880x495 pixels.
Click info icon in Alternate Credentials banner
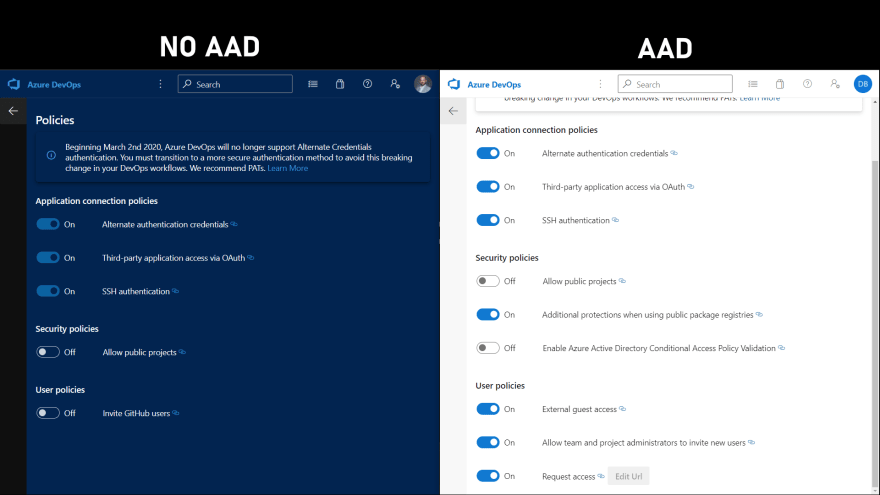[x=51, y=155]
